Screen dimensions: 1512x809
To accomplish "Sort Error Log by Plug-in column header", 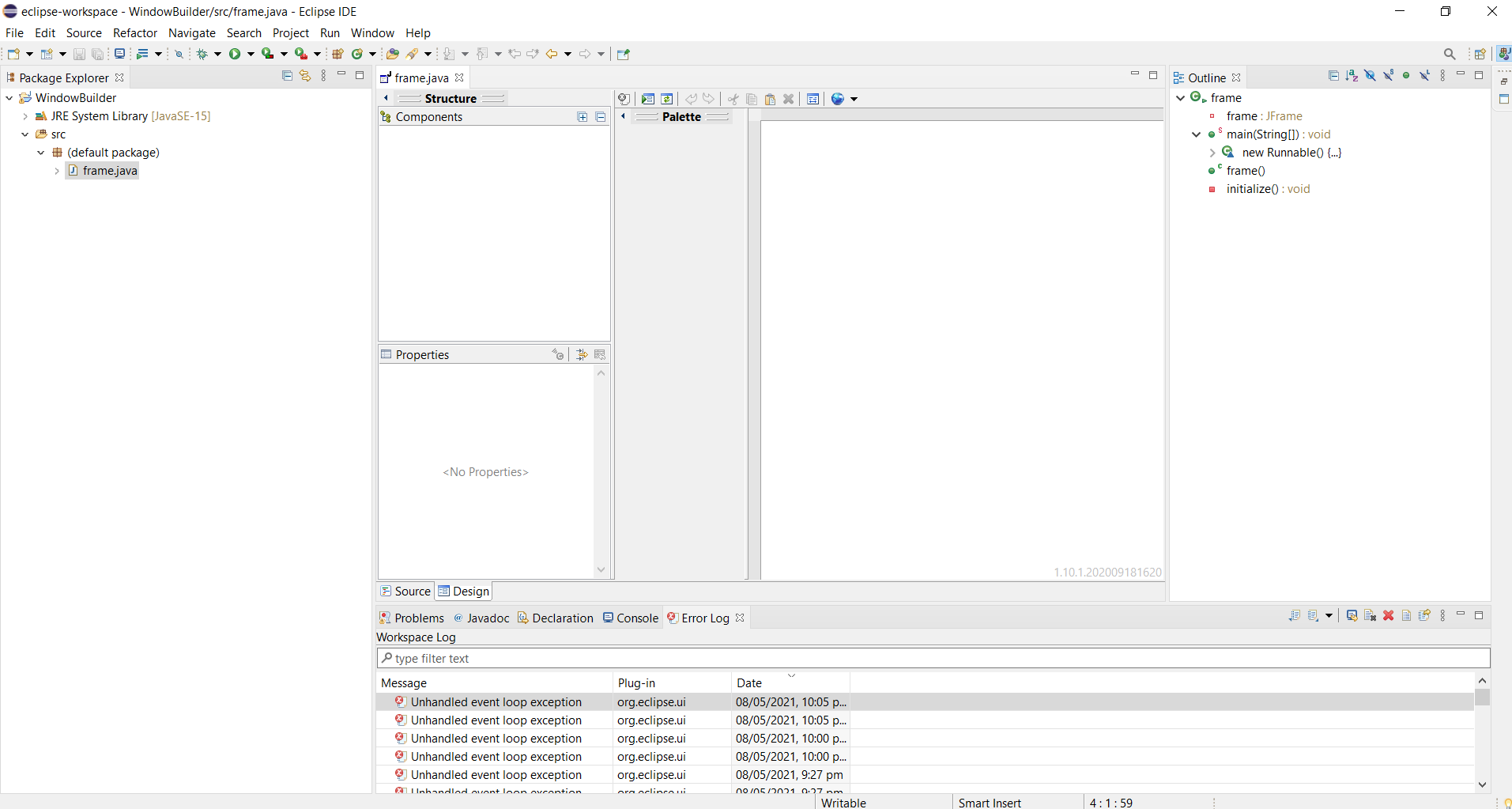I will click(672, 683).
